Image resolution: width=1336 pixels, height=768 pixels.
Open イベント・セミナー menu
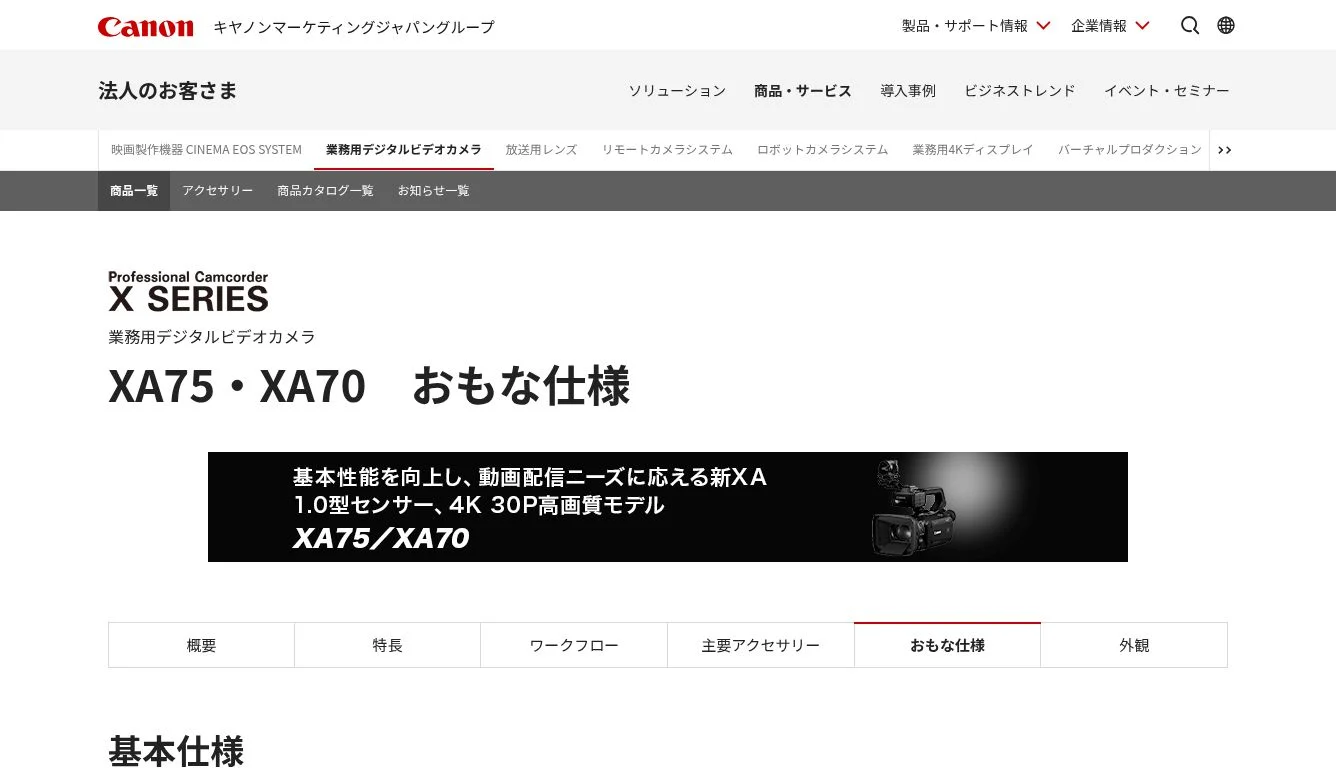(x=1167, y=91)
